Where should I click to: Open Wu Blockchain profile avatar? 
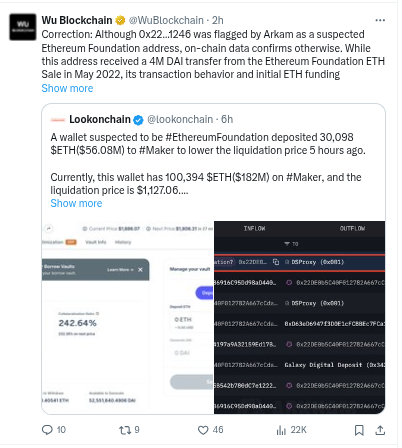[23, 27]
